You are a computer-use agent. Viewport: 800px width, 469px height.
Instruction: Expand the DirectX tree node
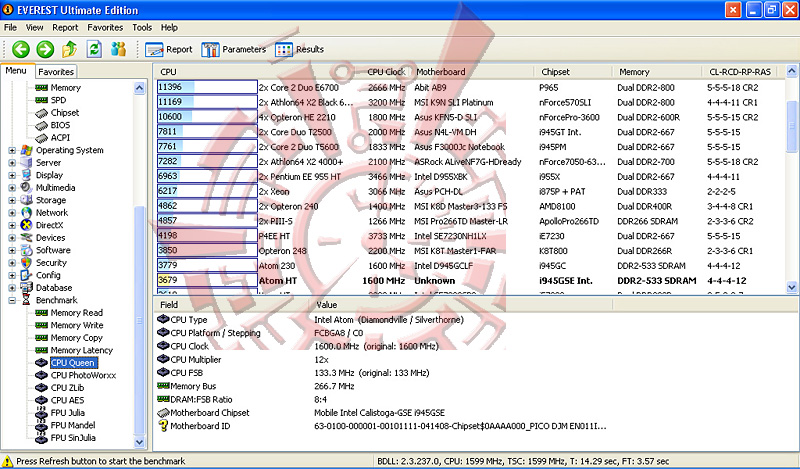(12, 226)
